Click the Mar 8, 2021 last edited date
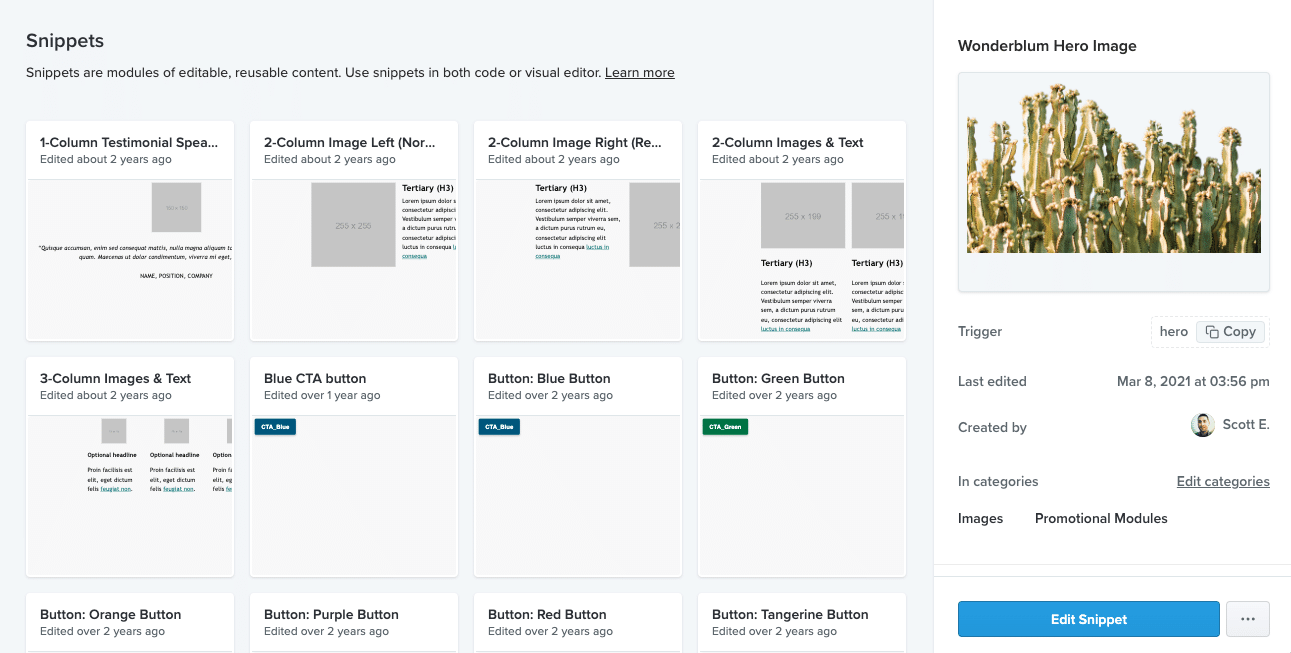Screen dimensions: 1291x653 (x=1193, y=381)
